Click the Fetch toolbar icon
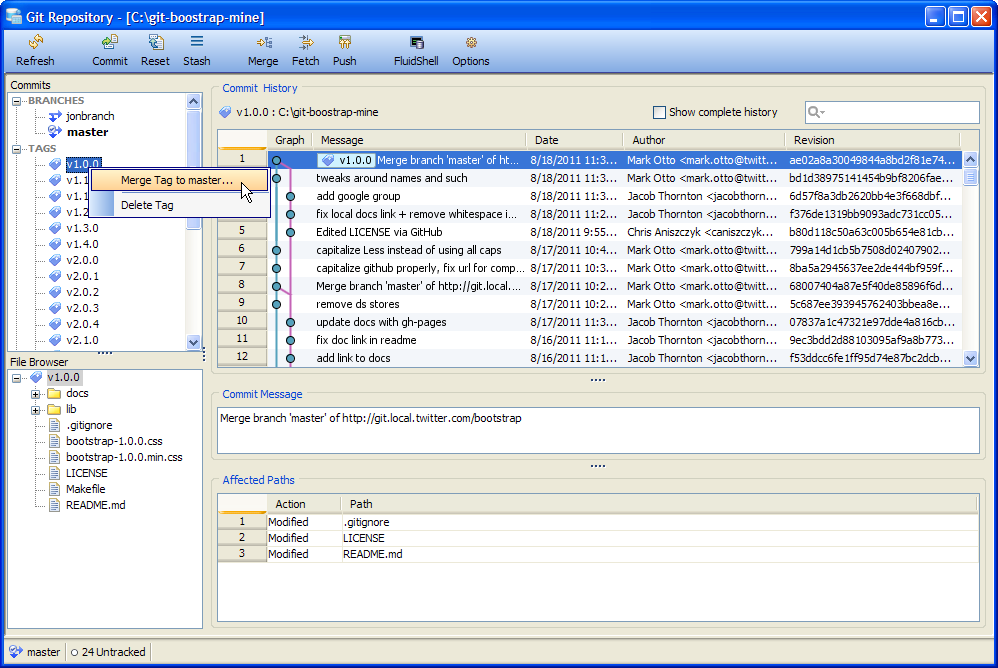 click(306, 43)
